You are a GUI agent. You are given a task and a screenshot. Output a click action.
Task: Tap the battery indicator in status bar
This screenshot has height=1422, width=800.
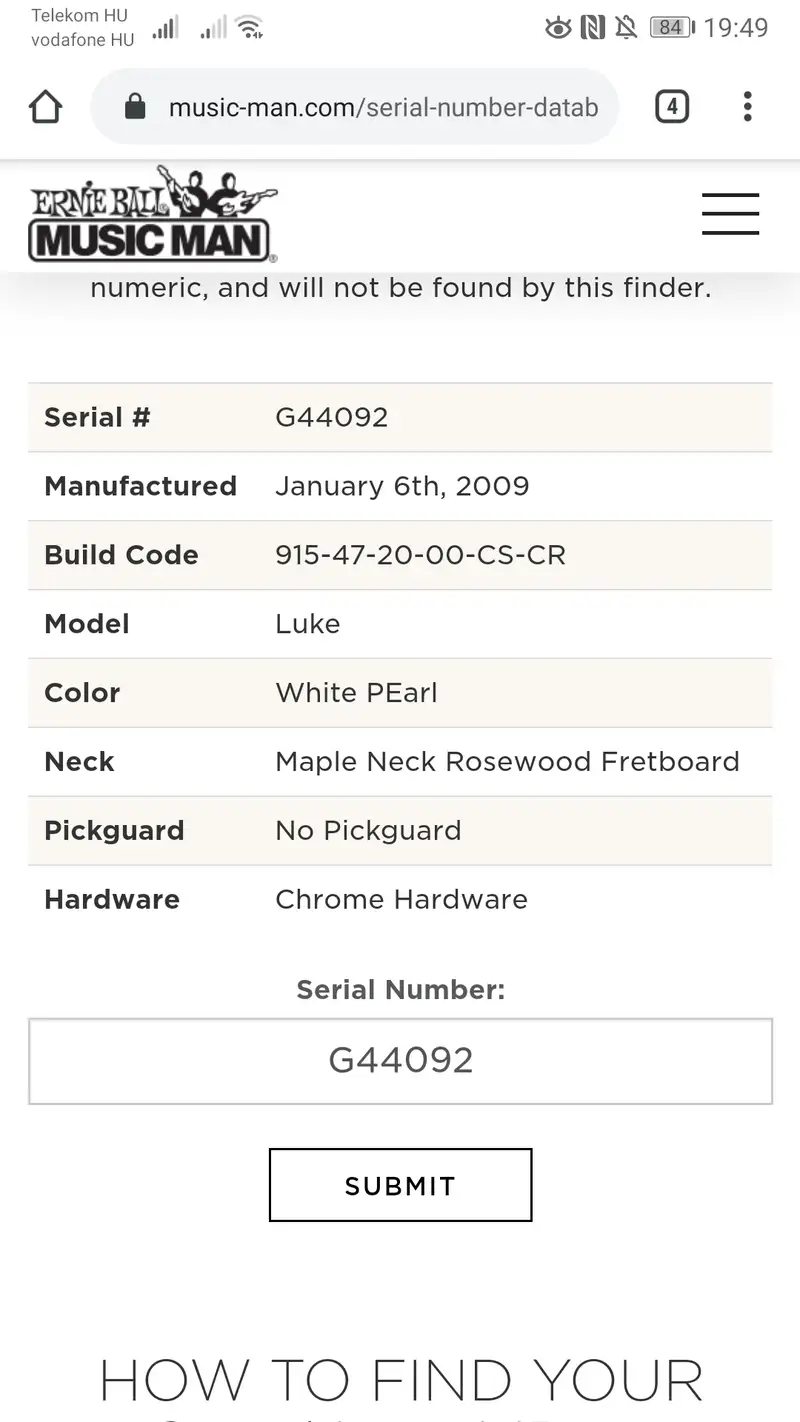[x=670, y=28]
